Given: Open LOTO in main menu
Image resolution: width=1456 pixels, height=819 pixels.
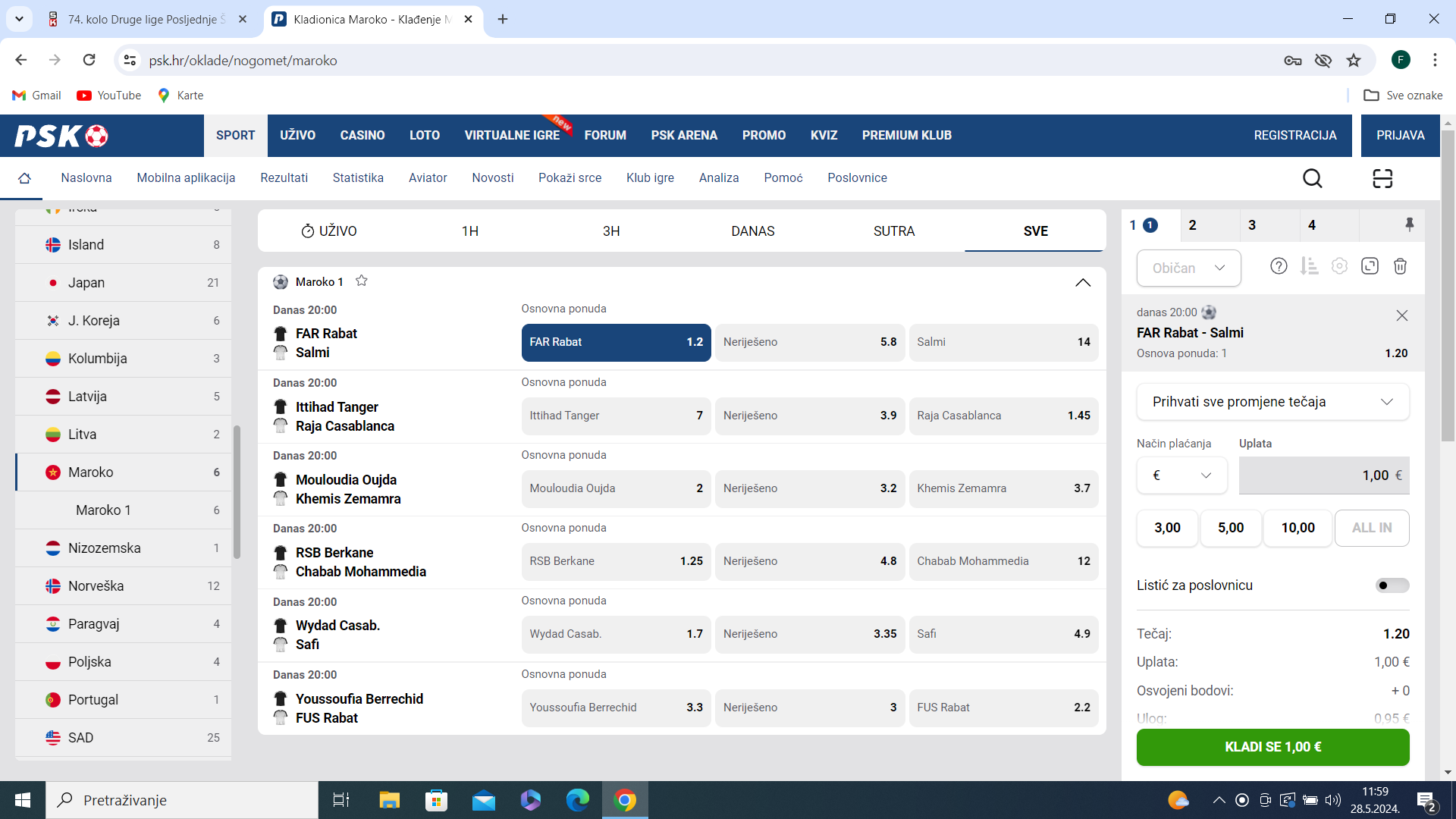Looking at the screenshot, I should [424, 136].
